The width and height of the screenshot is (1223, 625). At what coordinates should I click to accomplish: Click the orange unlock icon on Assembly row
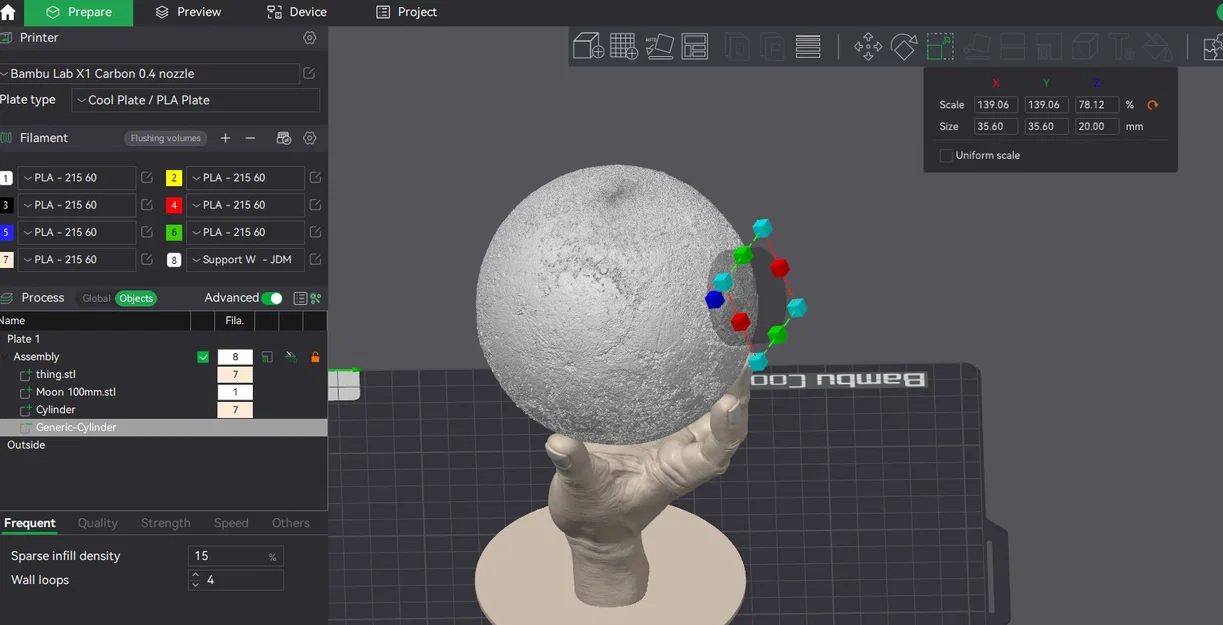tap(315, 357)
